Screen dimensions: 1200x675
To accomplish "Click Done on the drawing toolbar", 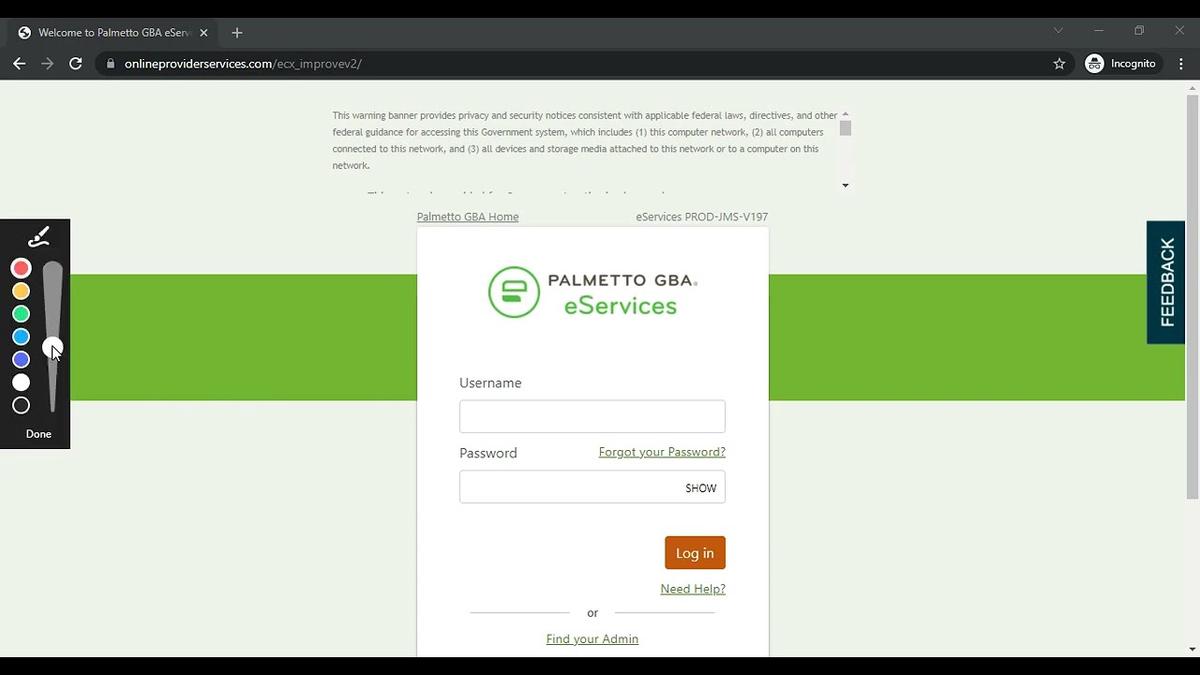I will tap(39, 434).
